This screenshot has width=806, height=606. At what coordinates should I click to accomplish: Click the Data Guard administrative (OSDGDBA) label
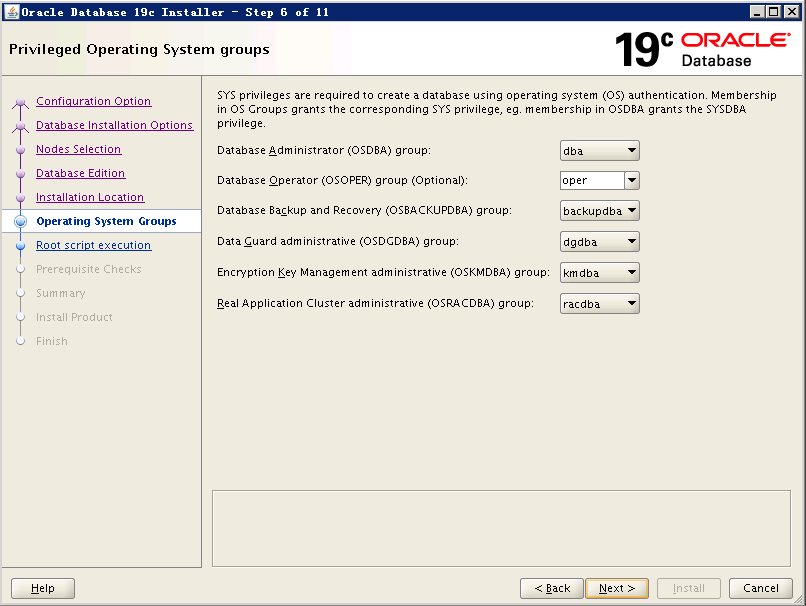pos(338,241)
